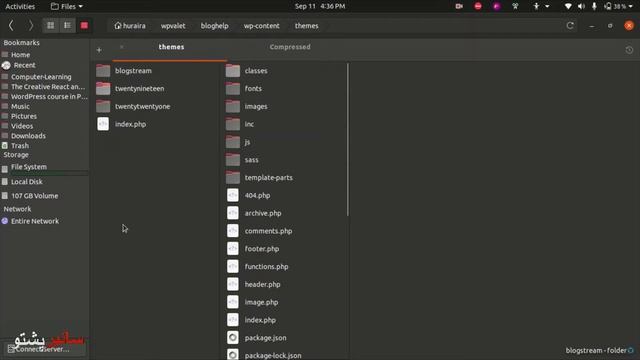Switch to icon grid view

coord(51,26)
